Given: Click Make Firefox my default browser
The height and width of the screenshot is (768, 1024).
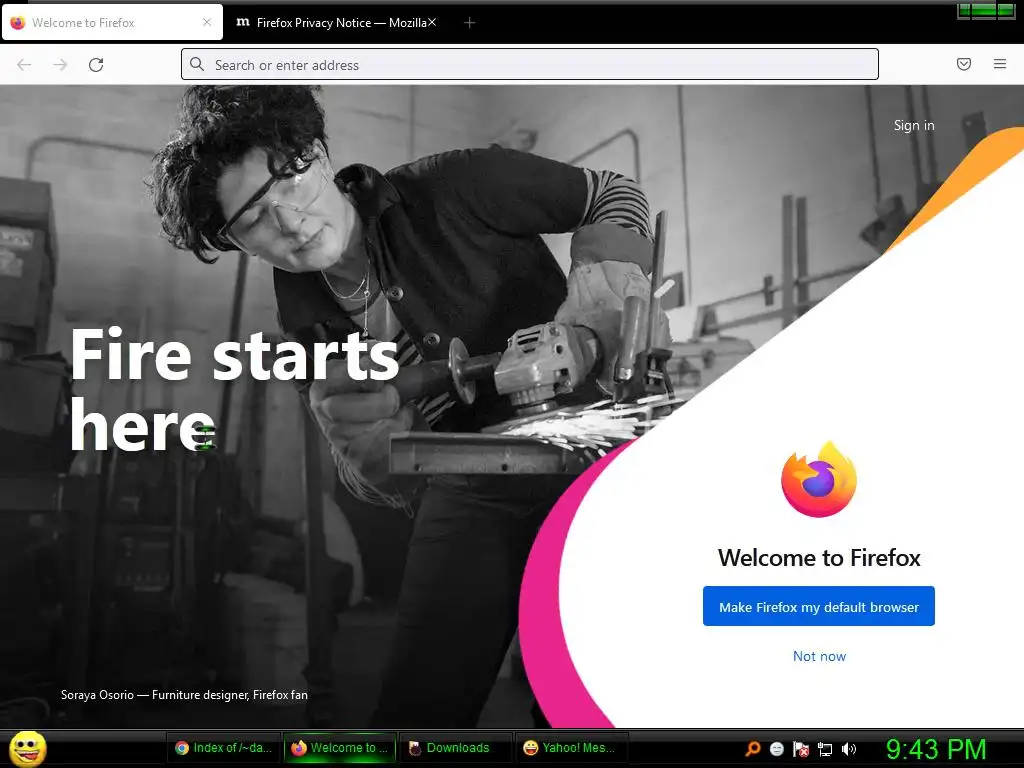Looking at the screenshot, I should pyautogui.click(x=819, y=607).
